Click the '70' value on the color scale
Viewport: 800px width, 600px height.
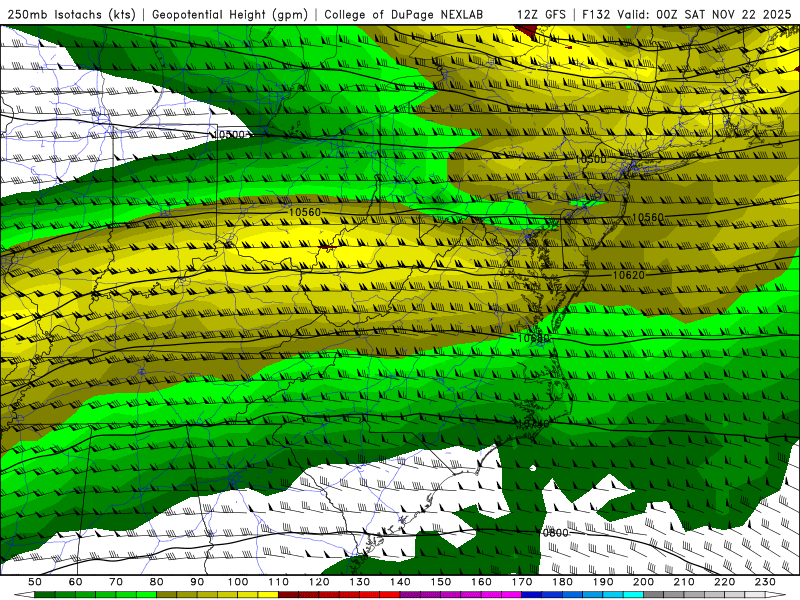[x=116, y=582]
